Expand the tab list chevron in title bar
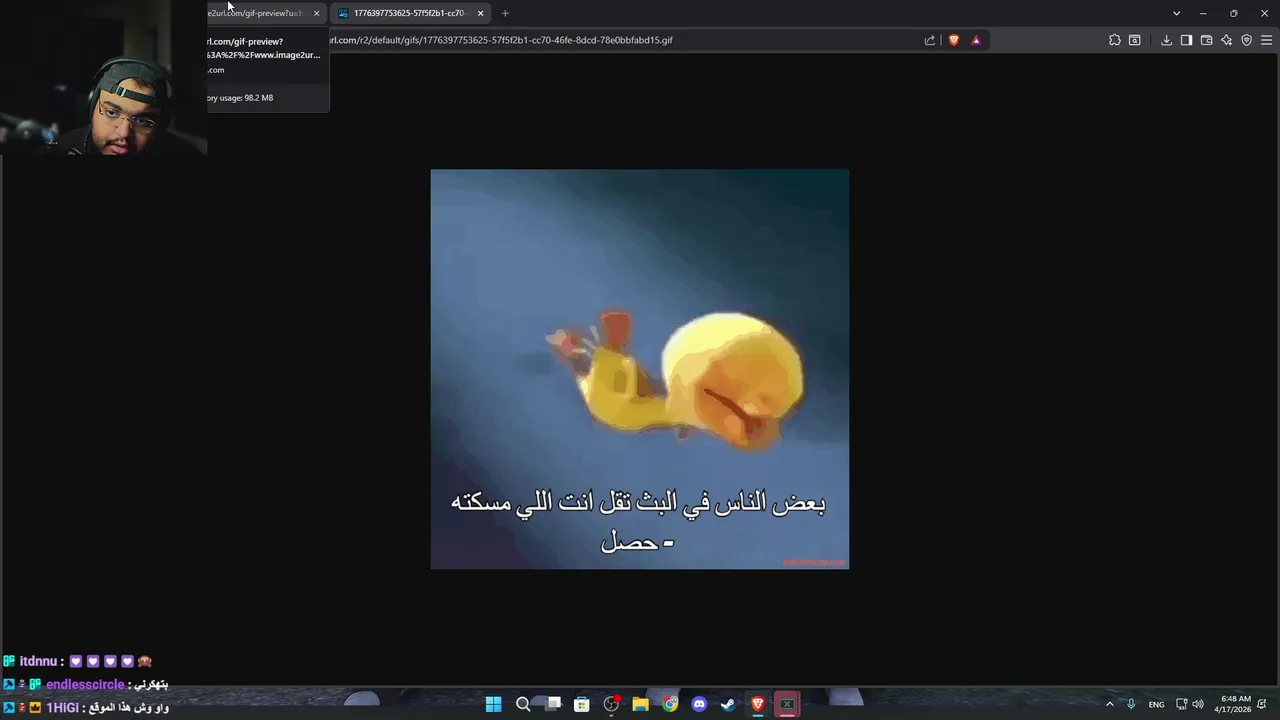Viewport: 1280px width, 720px height. point(1176,13)
